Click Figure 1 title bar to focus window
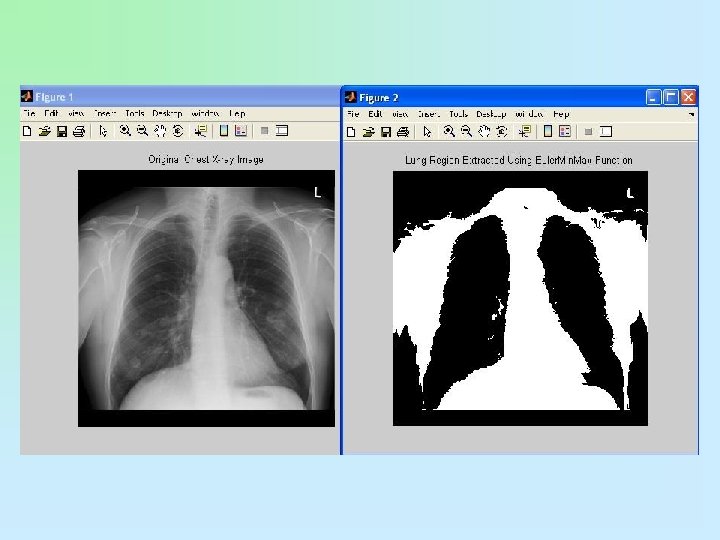Screen dimensions: 720x540 point(180,97)
